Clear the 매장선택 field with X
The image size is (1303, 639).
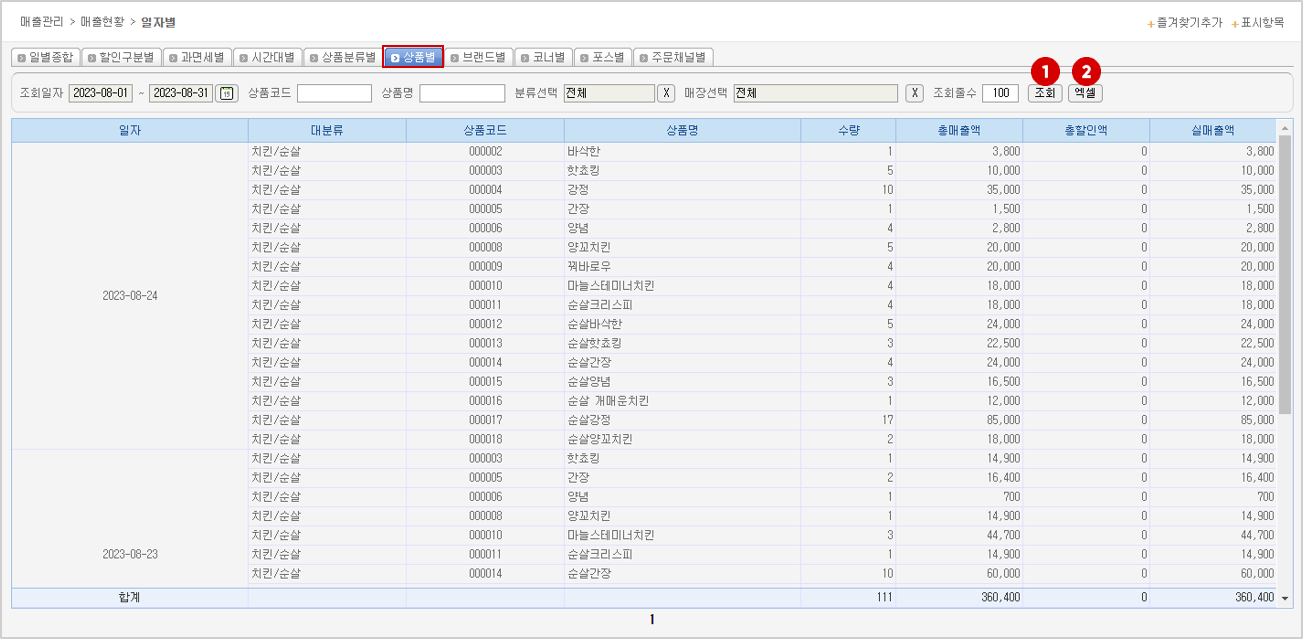click(x=914, y=93)
